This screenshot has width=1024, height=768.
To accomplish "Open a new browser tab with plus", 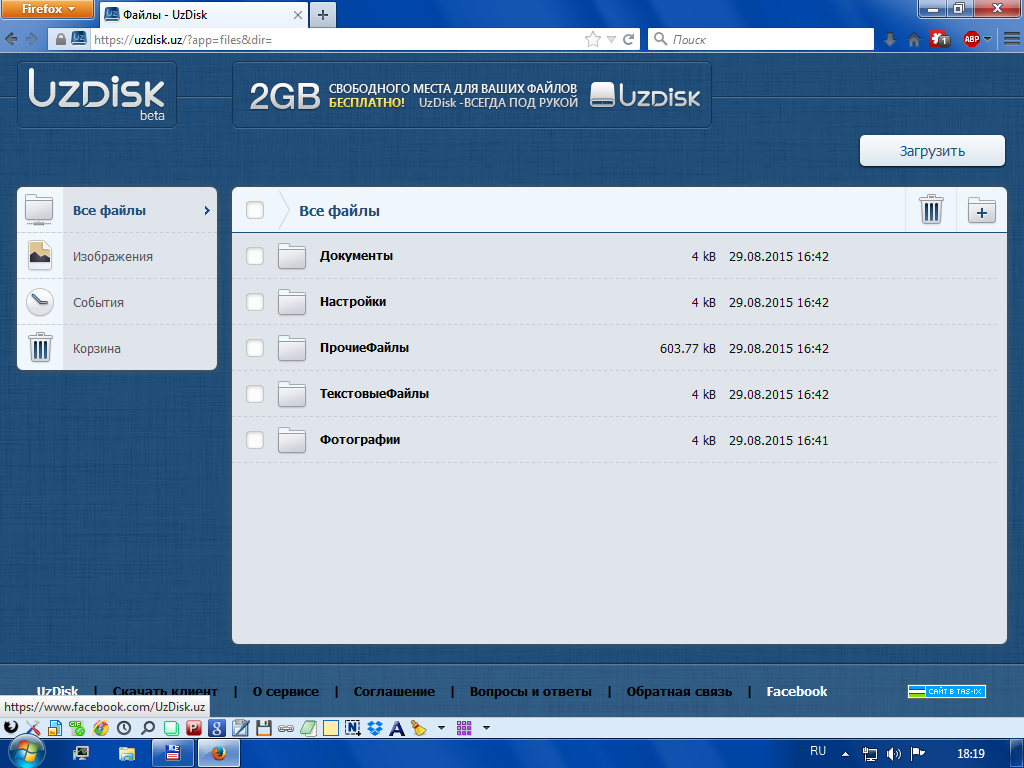I will (322, 15).
